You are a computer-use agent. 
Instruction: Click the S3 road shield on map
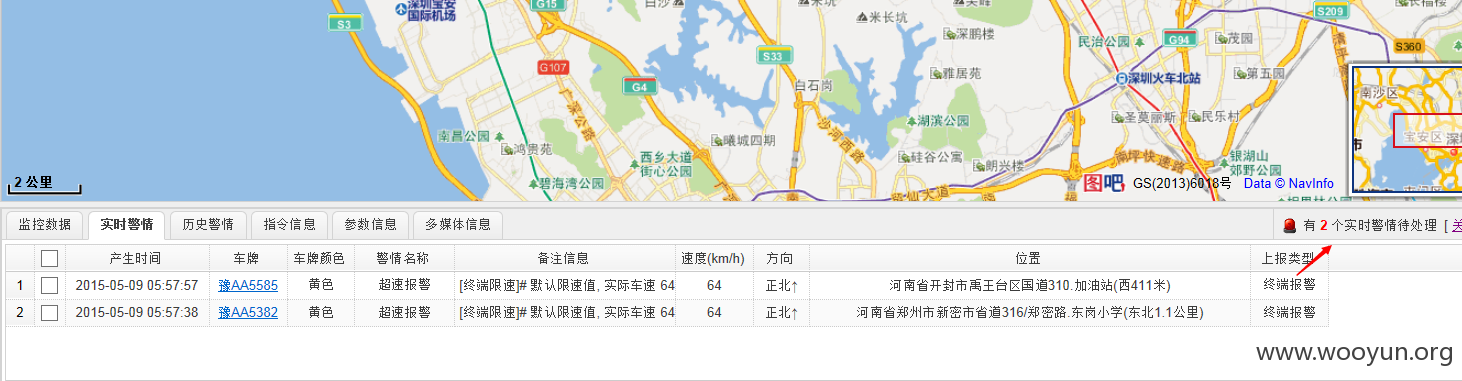point(345,22)
